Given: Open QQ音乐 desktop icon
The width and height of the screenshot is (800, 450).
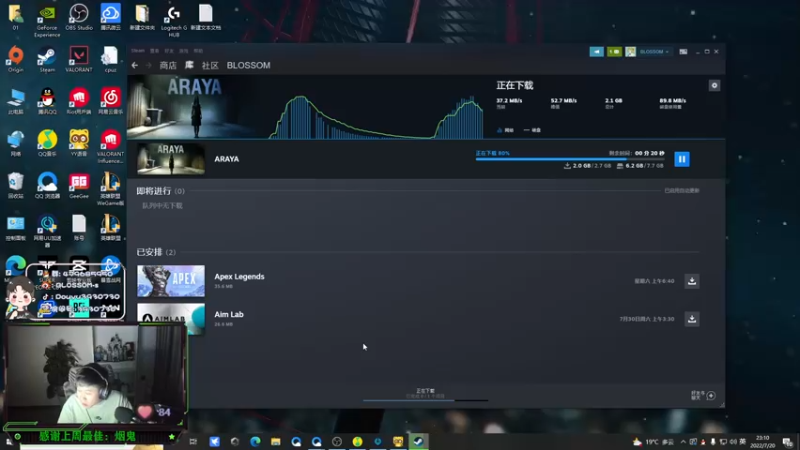Looking at the screenshot, I should (x=47, y=143).
